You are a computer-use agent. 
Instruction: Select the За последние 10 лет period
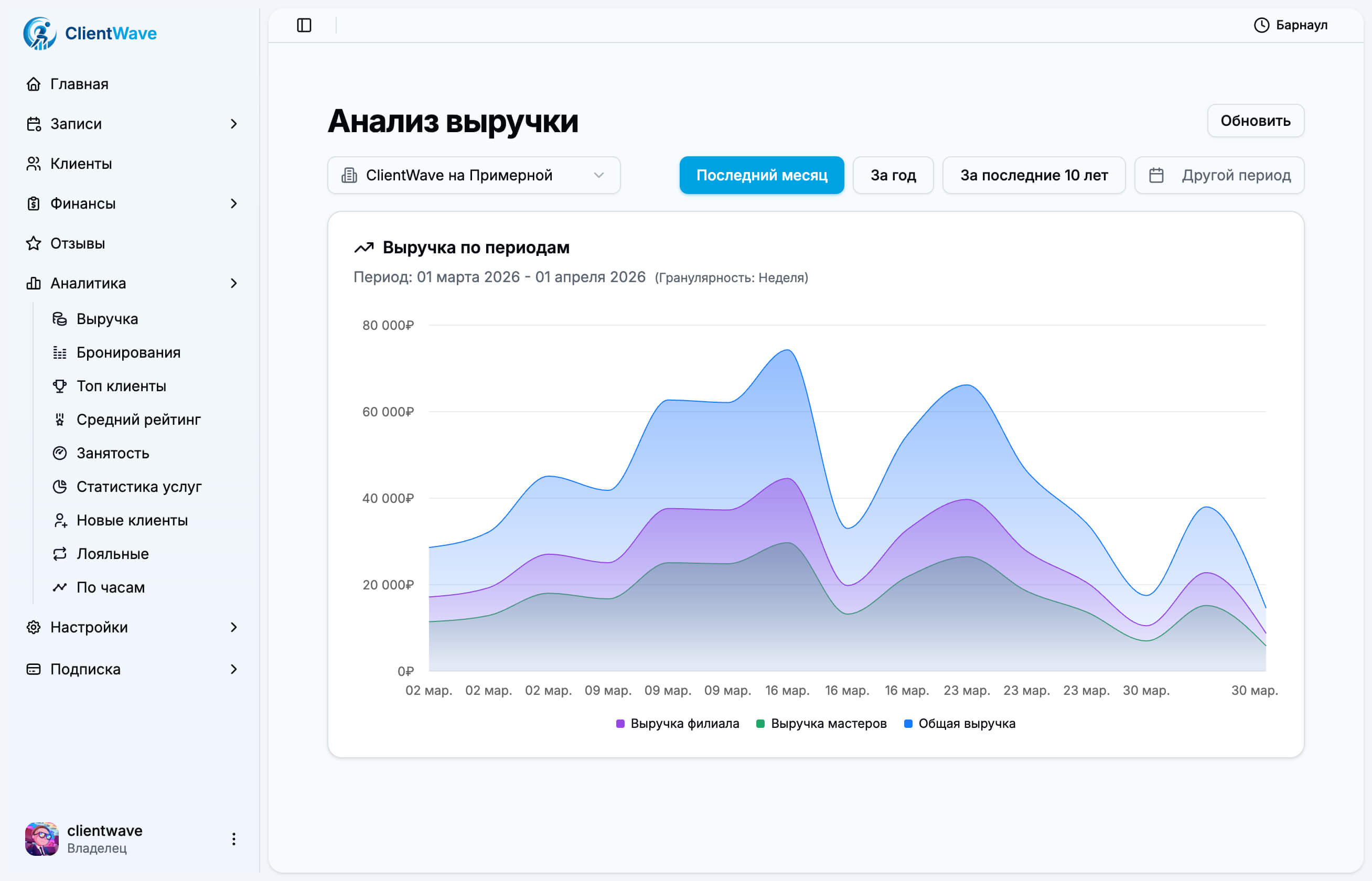[x=1033, y=175]
